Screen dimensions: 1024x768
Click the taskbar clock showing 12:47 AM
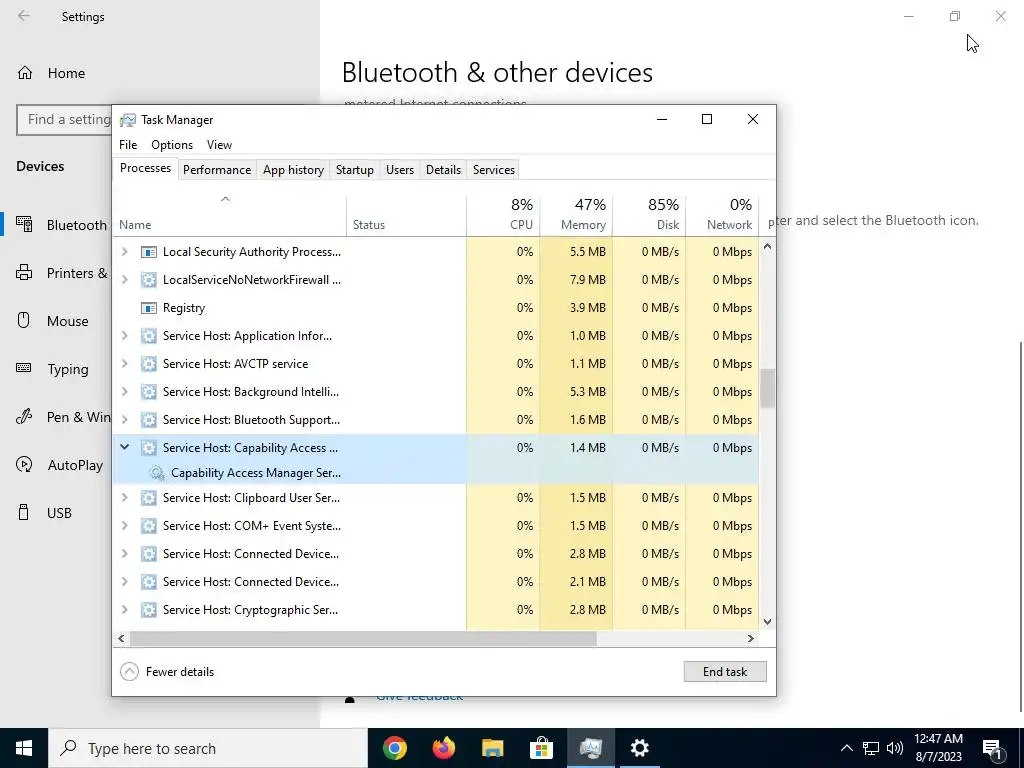pos(938,748)
